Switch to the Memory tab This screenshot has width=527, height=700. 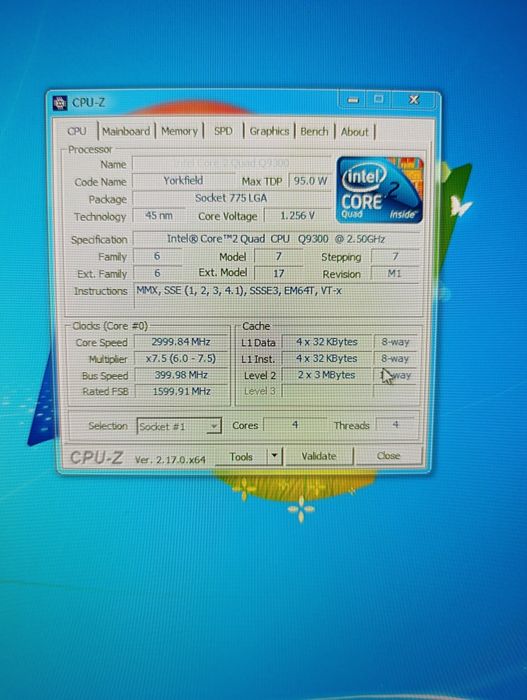[x=179, y=131]
